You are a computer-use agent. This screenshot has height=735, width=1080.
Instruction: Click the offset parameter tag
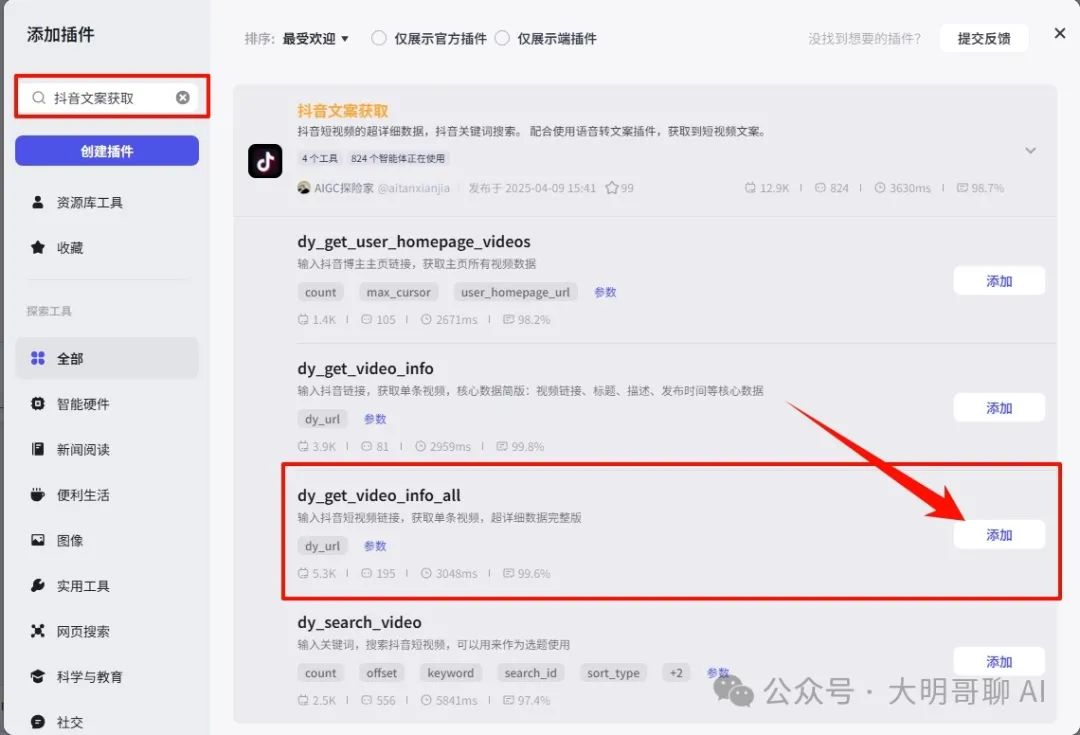(x=382, y=672)
